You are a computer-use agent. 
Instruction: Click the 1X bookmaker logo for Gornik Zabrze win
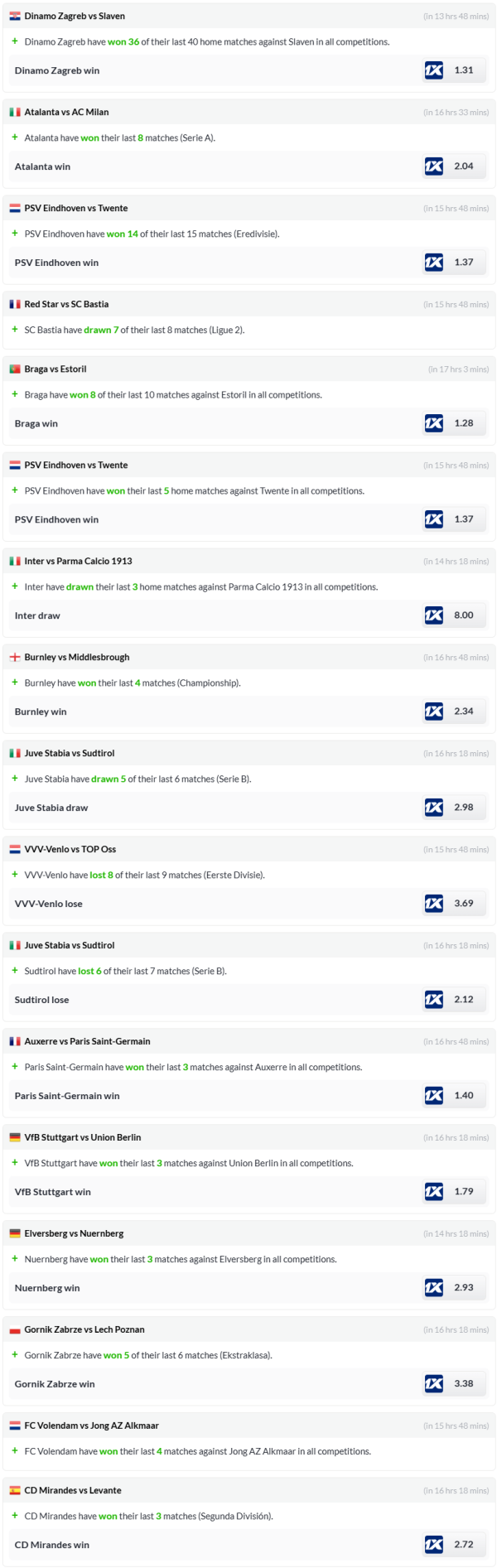point(434,1384)
